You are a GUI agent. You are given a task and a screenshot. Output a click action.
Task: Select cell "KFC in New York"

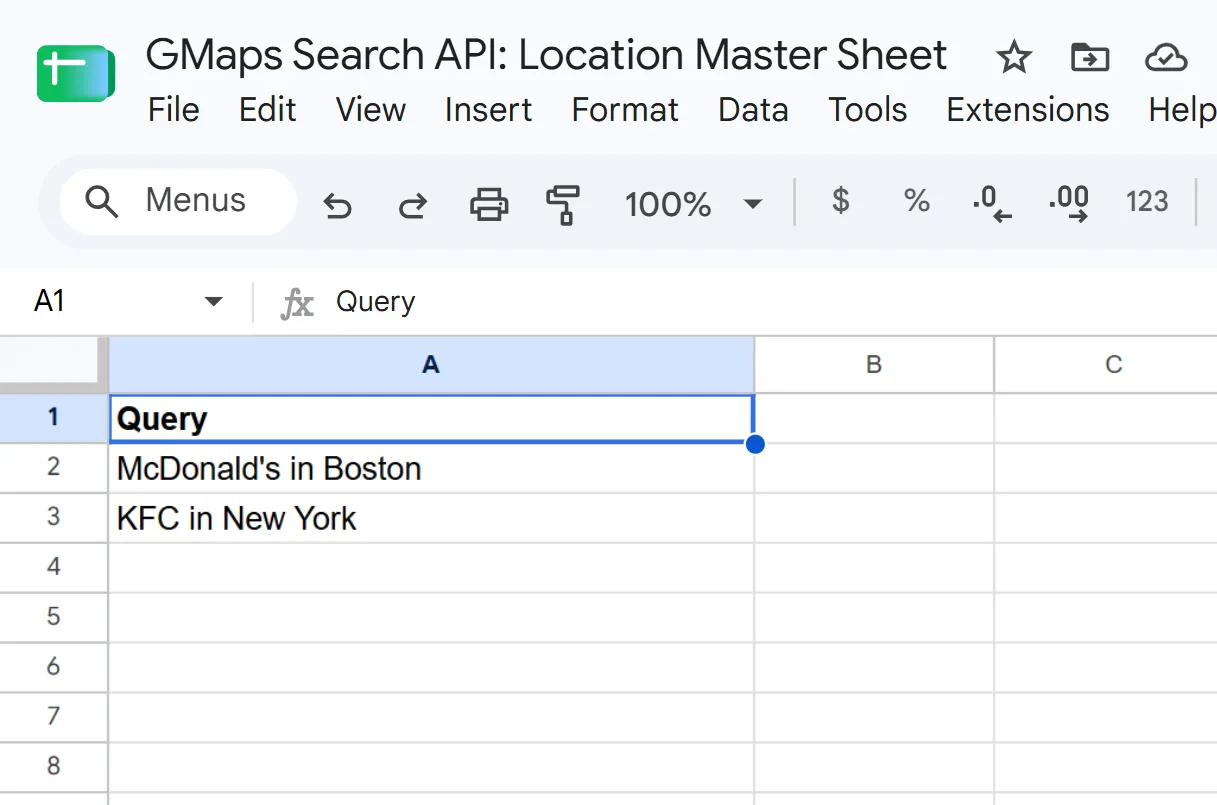pos(431,518)
